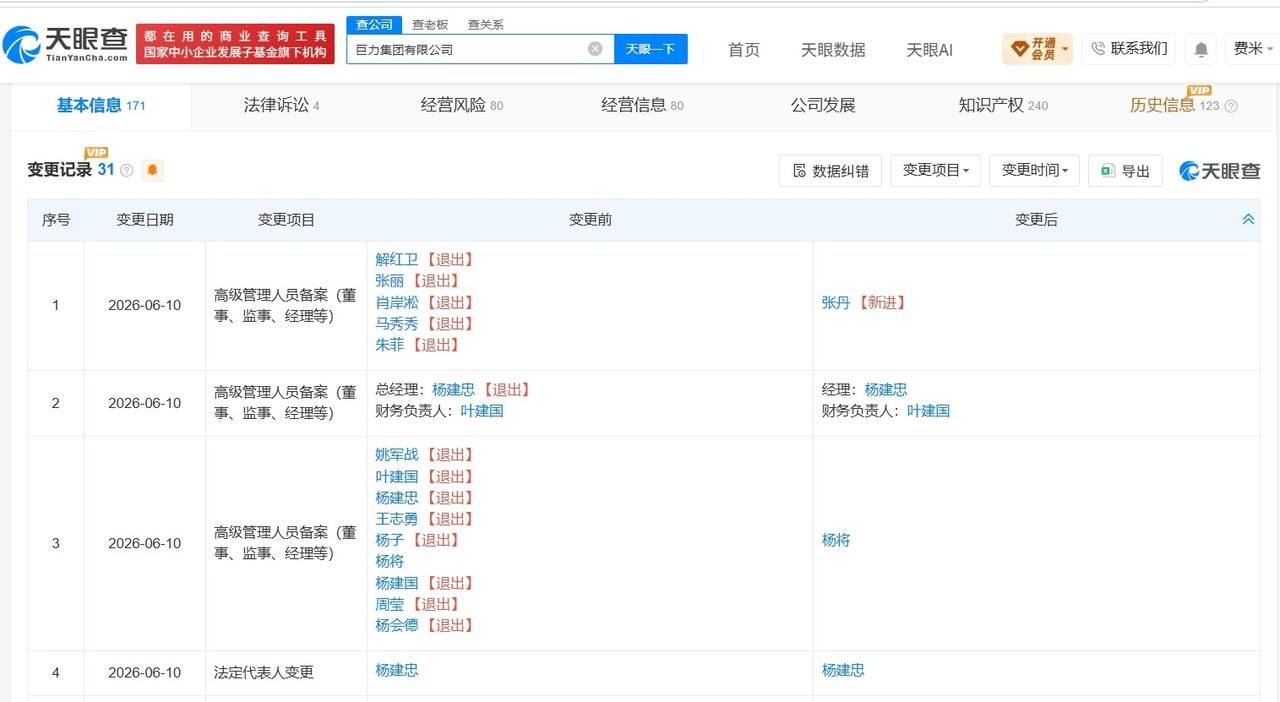This screenshot has height=702, width=1280.
Task: Open 张丹 newly added person link
Action: point(836,302)
